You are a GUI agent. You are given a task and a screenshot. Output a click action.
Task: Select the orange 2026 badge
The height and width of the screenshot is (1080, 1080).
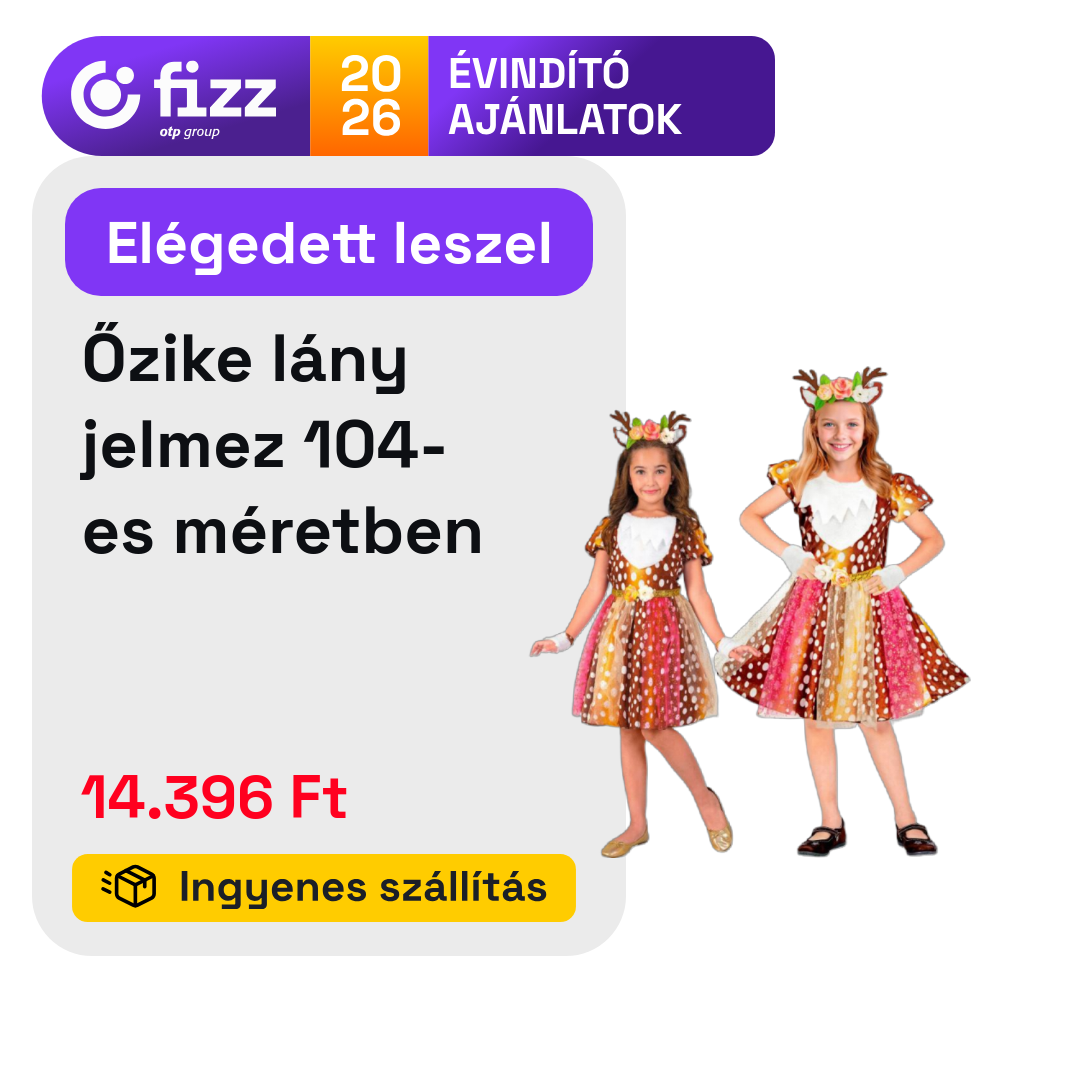click(369, 96)
